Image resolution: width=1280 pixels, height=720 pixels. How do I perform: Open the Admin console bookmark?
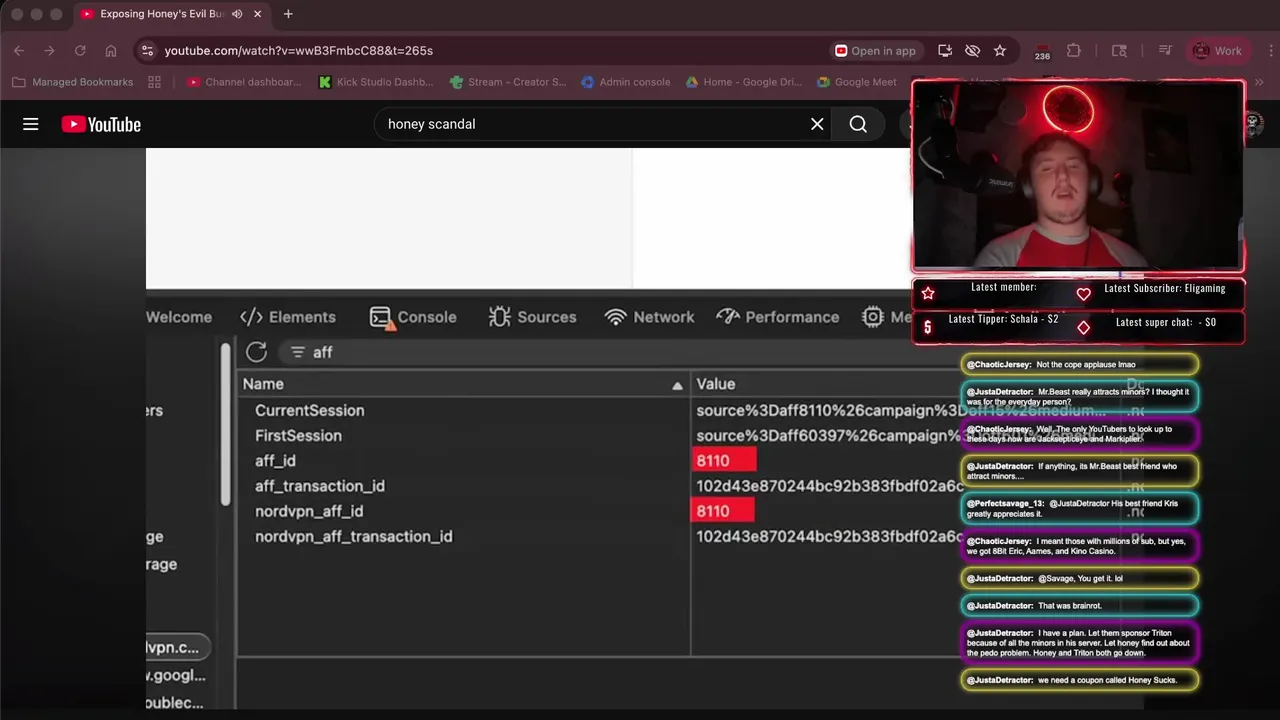click(x=626, y=82)
